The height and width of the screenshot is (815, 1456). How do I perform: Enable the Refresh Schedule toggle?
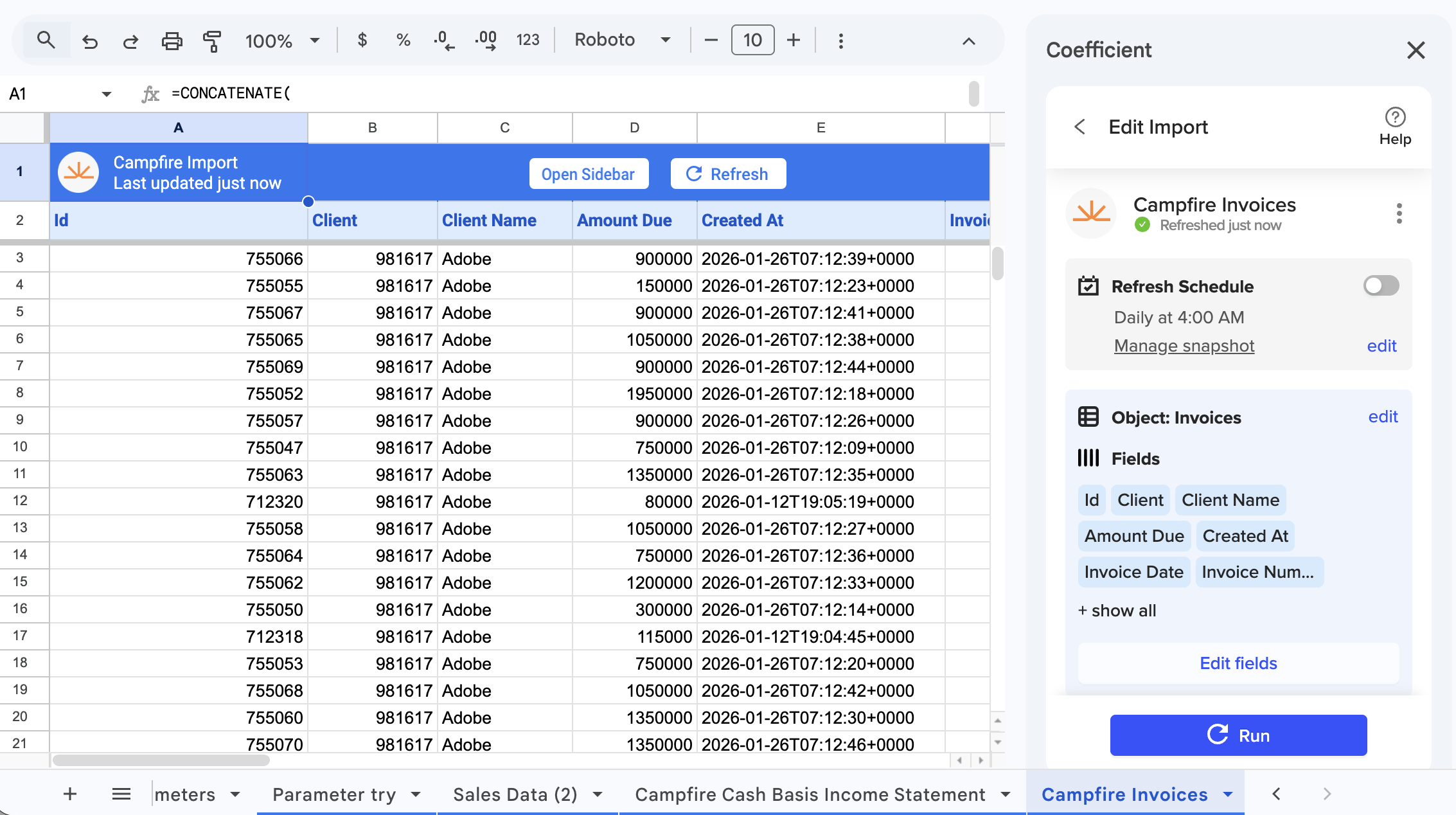[x=1381, y=286]
